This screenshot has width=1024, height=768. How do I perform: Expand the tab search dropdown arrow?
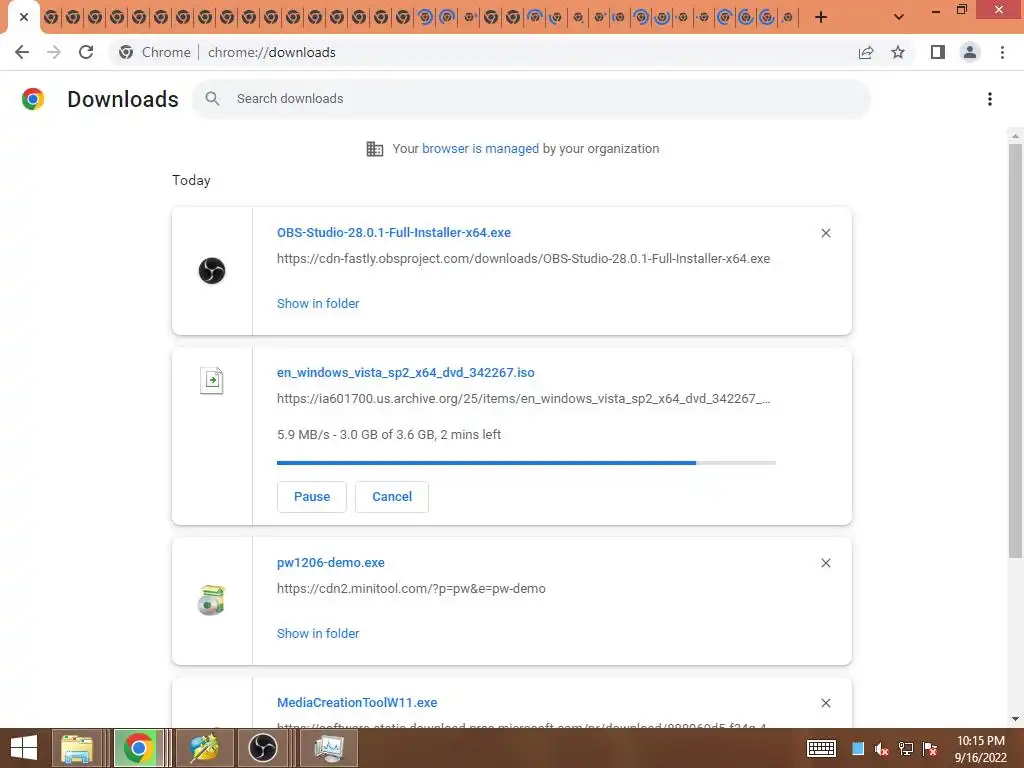(899, 17)
